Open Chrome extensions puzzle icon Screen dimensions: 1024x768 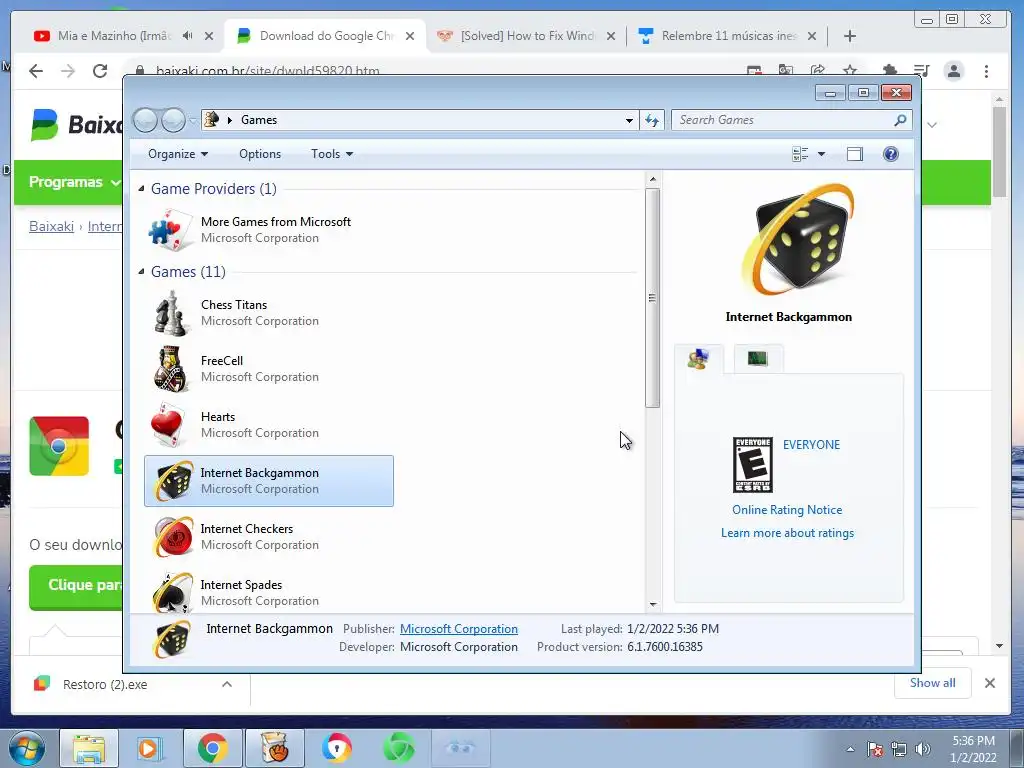(x=889, y=71)
